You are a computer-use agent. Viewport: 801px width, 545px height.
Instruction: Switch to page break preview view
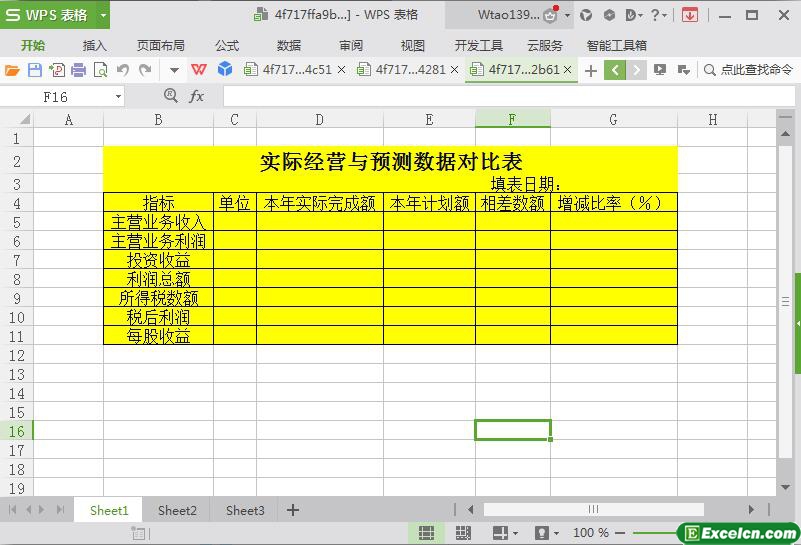click(463, 533)
